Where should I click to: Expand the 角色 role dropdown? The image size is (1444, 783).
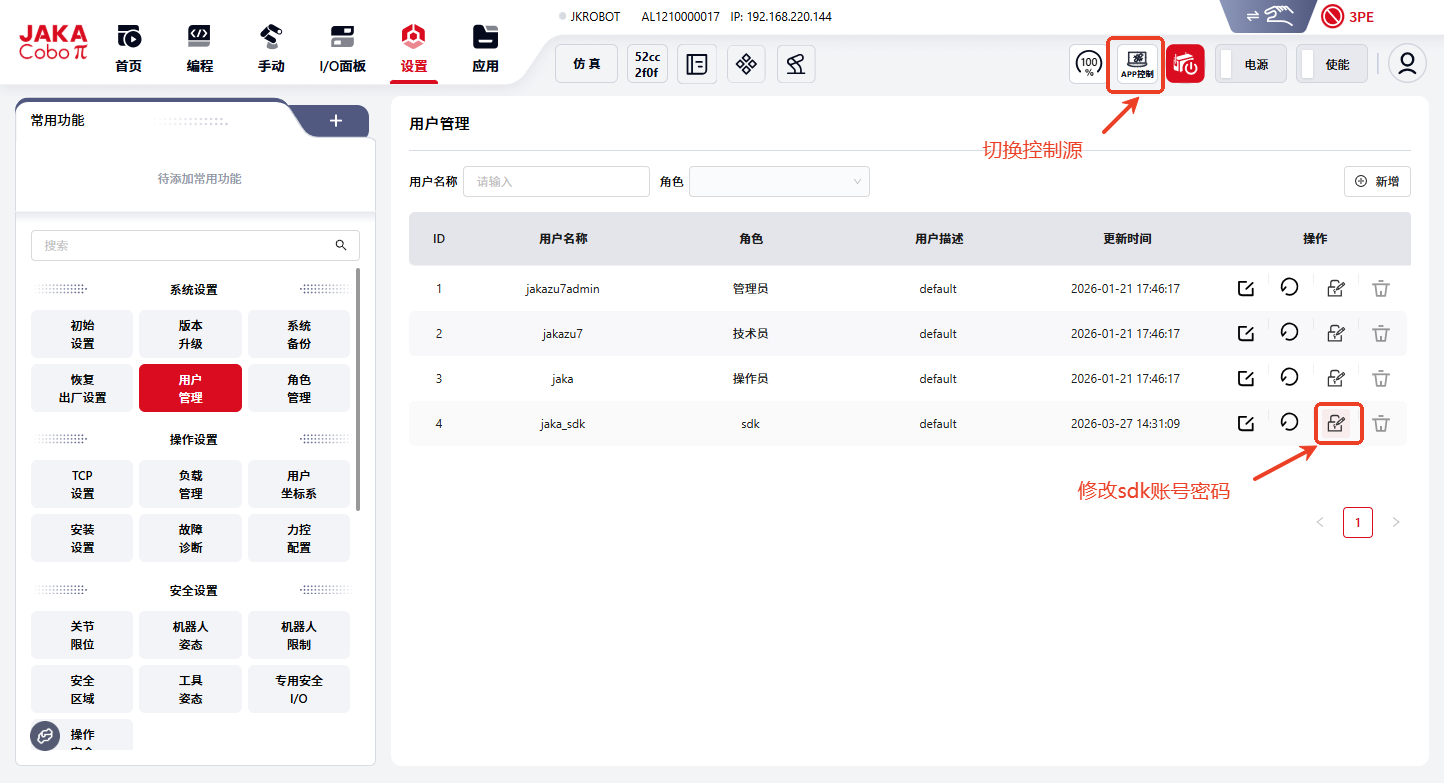779,182
